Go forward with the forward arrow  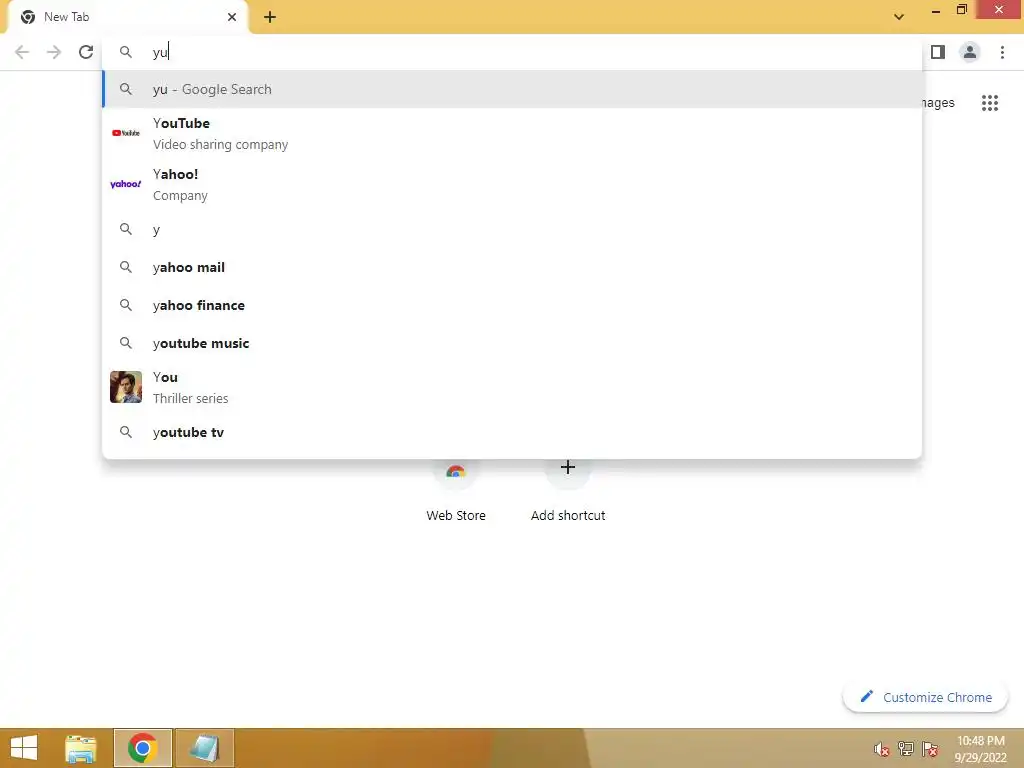pyautogui.click(x=54, y=52)
